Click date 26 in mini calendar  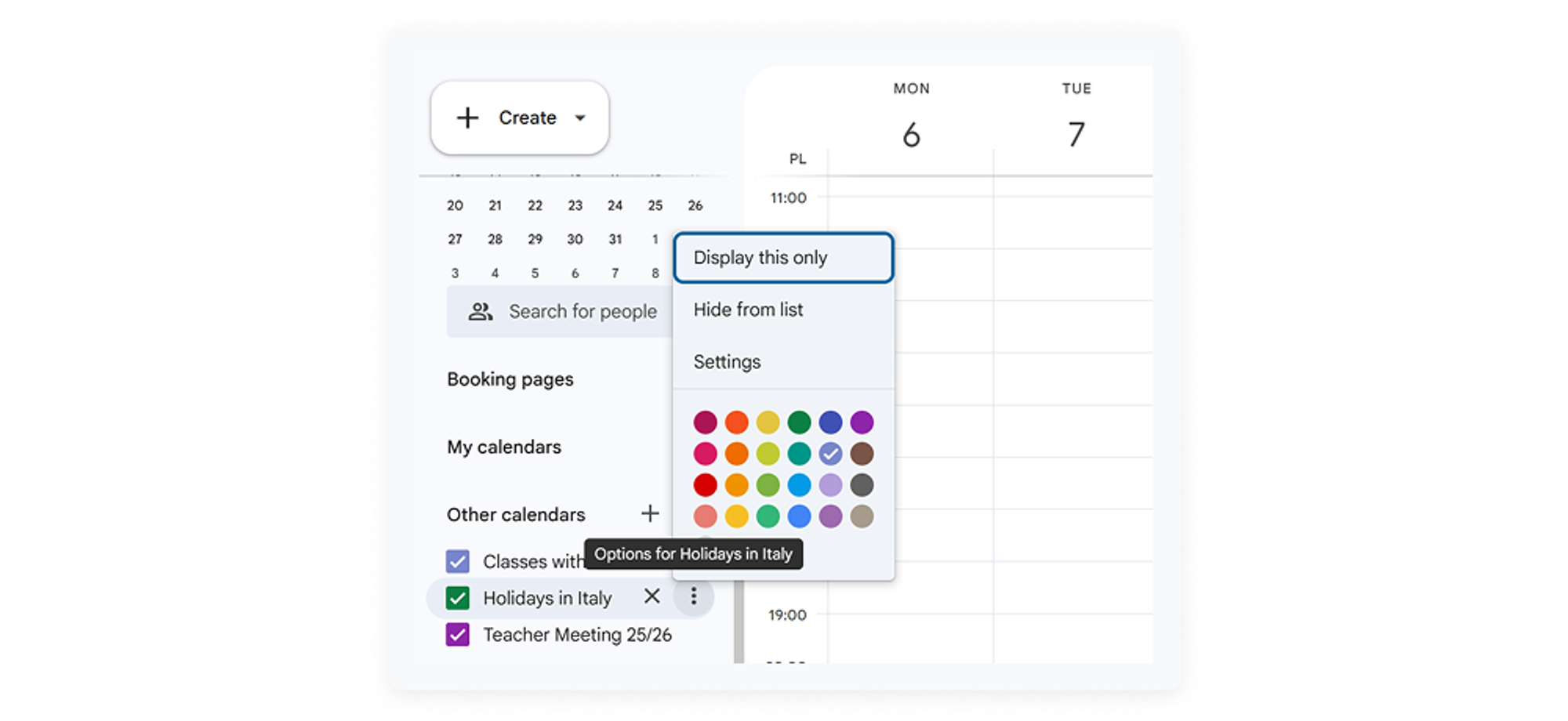(695, 205)
